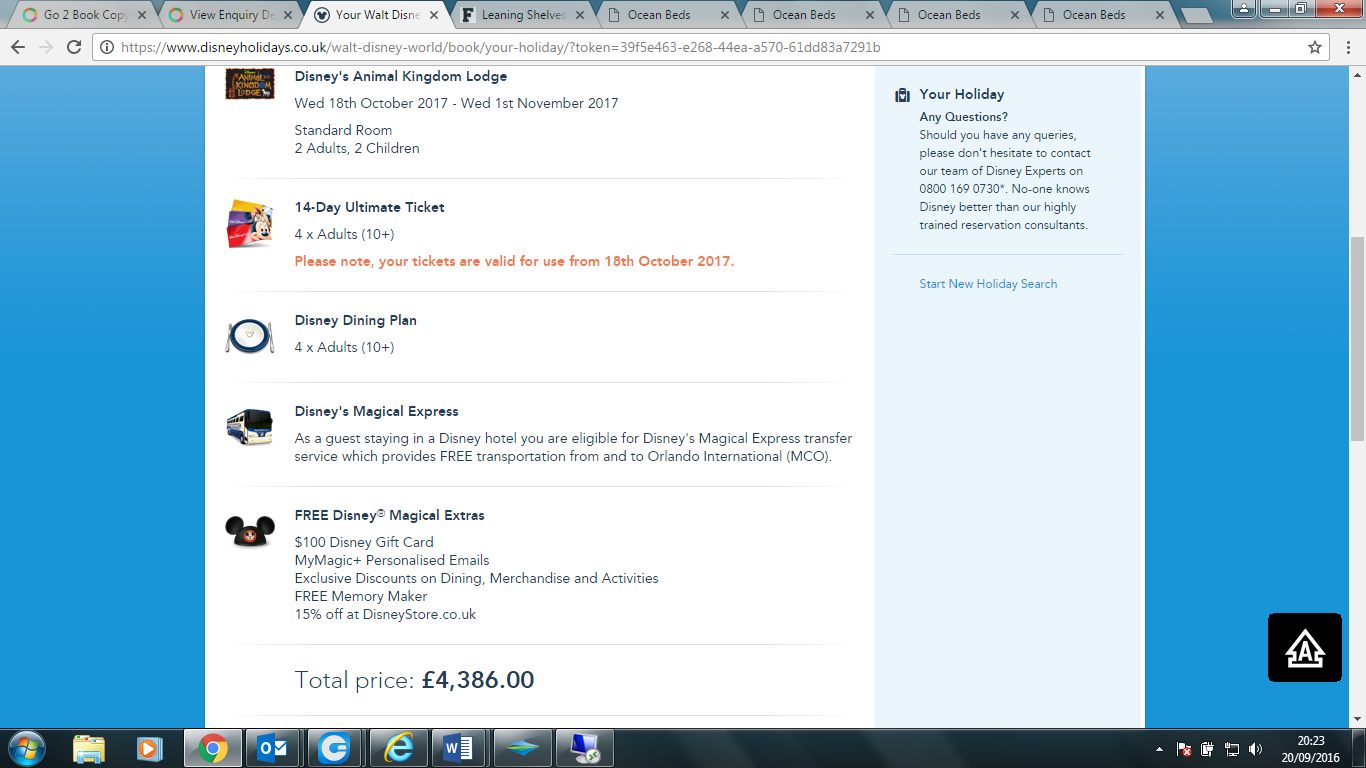View site information icon beside the URL
Screen dimensions: 1366x768
(107, 48)
